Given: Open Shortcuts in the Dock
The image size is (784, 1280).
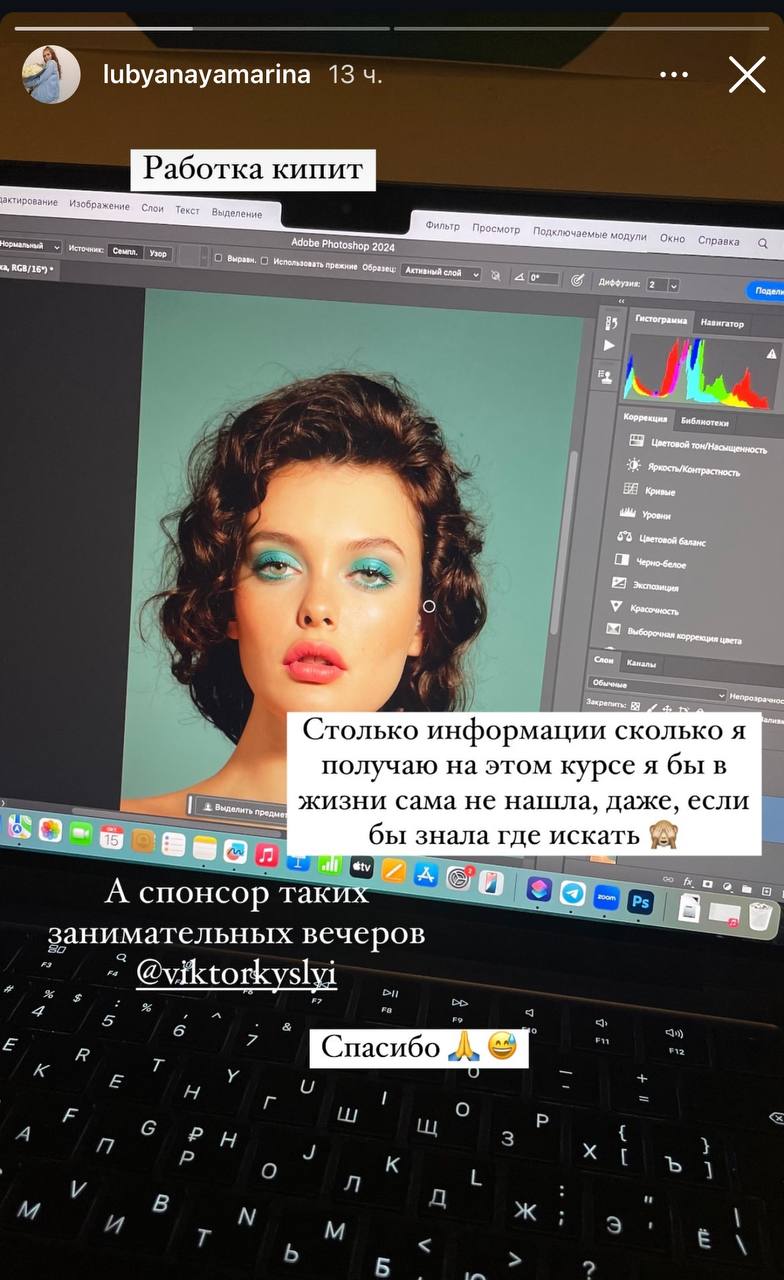Looking at the screenshot, I should [x=538, y=888].
